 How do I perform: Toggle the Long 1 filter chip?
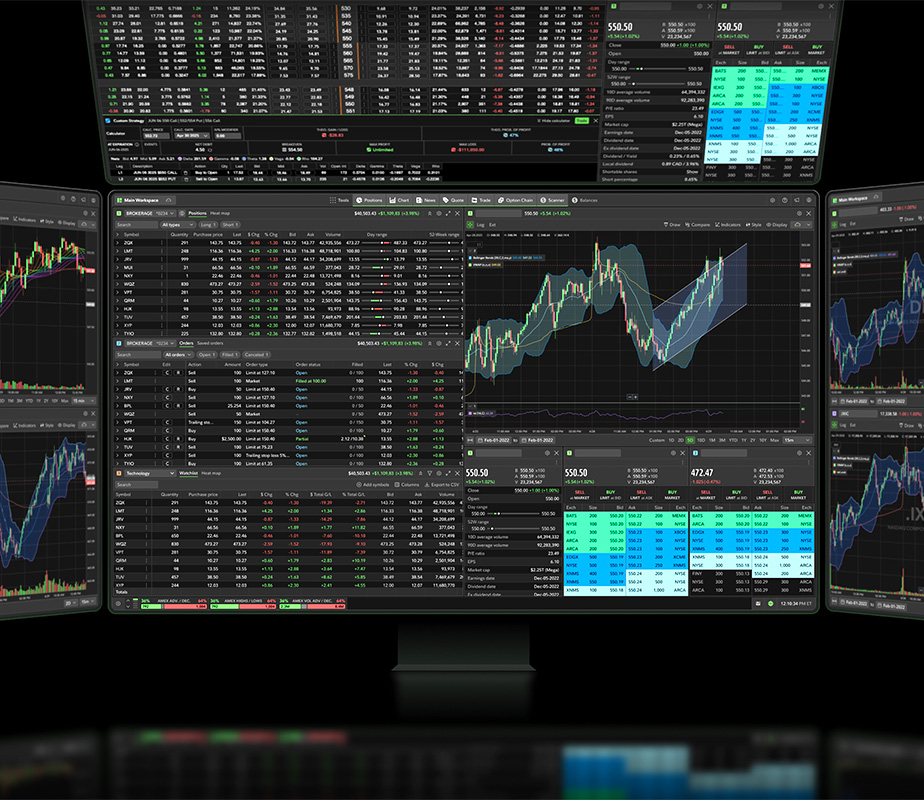click(207, 225)
